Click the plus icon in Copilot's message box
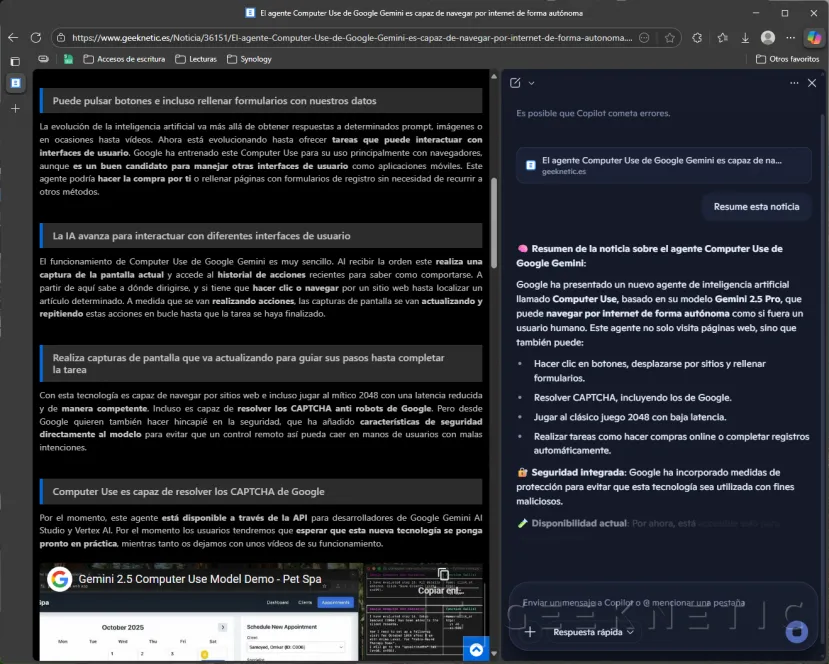This screenshot has height=664, width=829. [529, 632]
